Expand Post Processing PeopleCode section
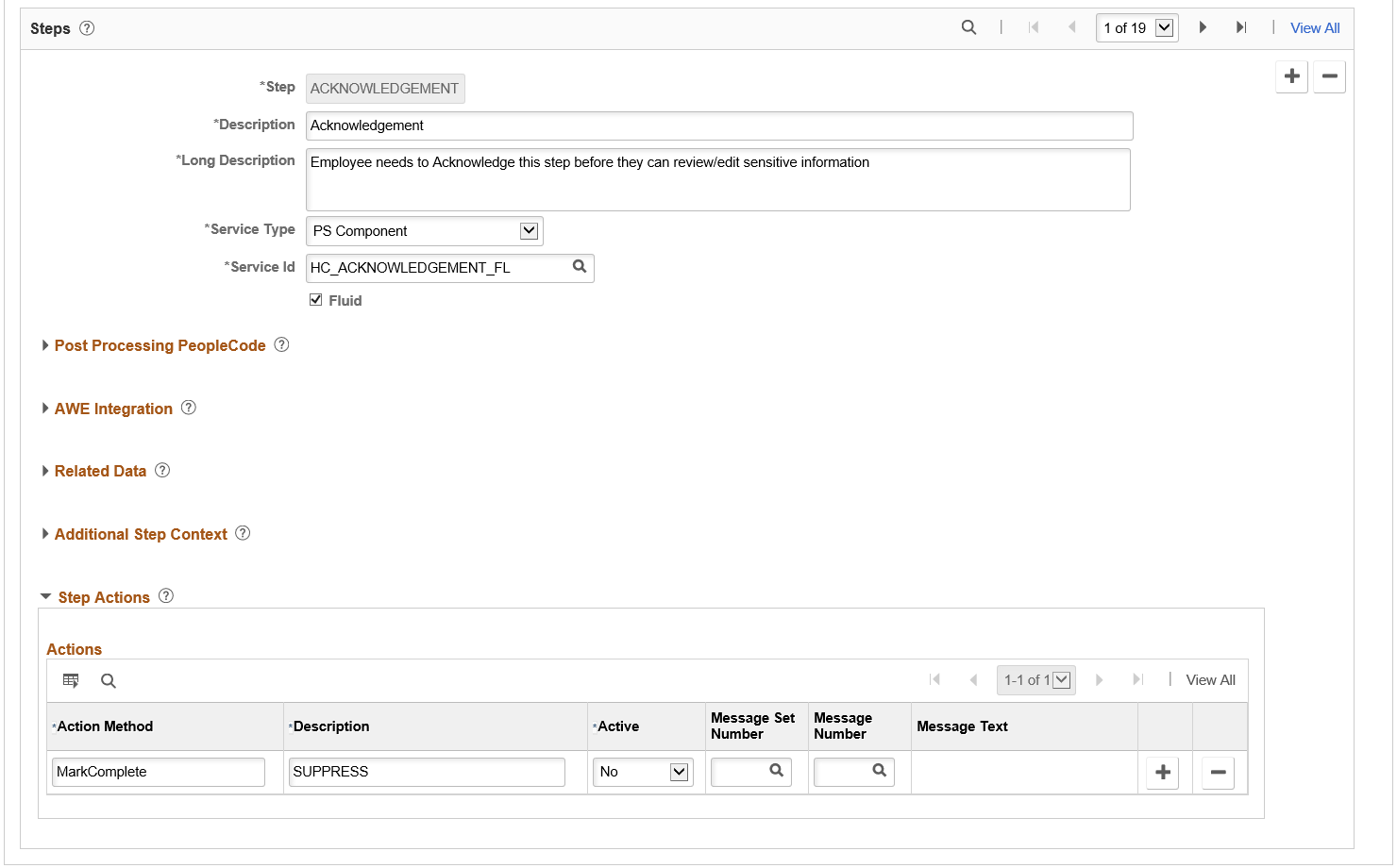Screen dimensions: 1397x868 coord(160,345)
